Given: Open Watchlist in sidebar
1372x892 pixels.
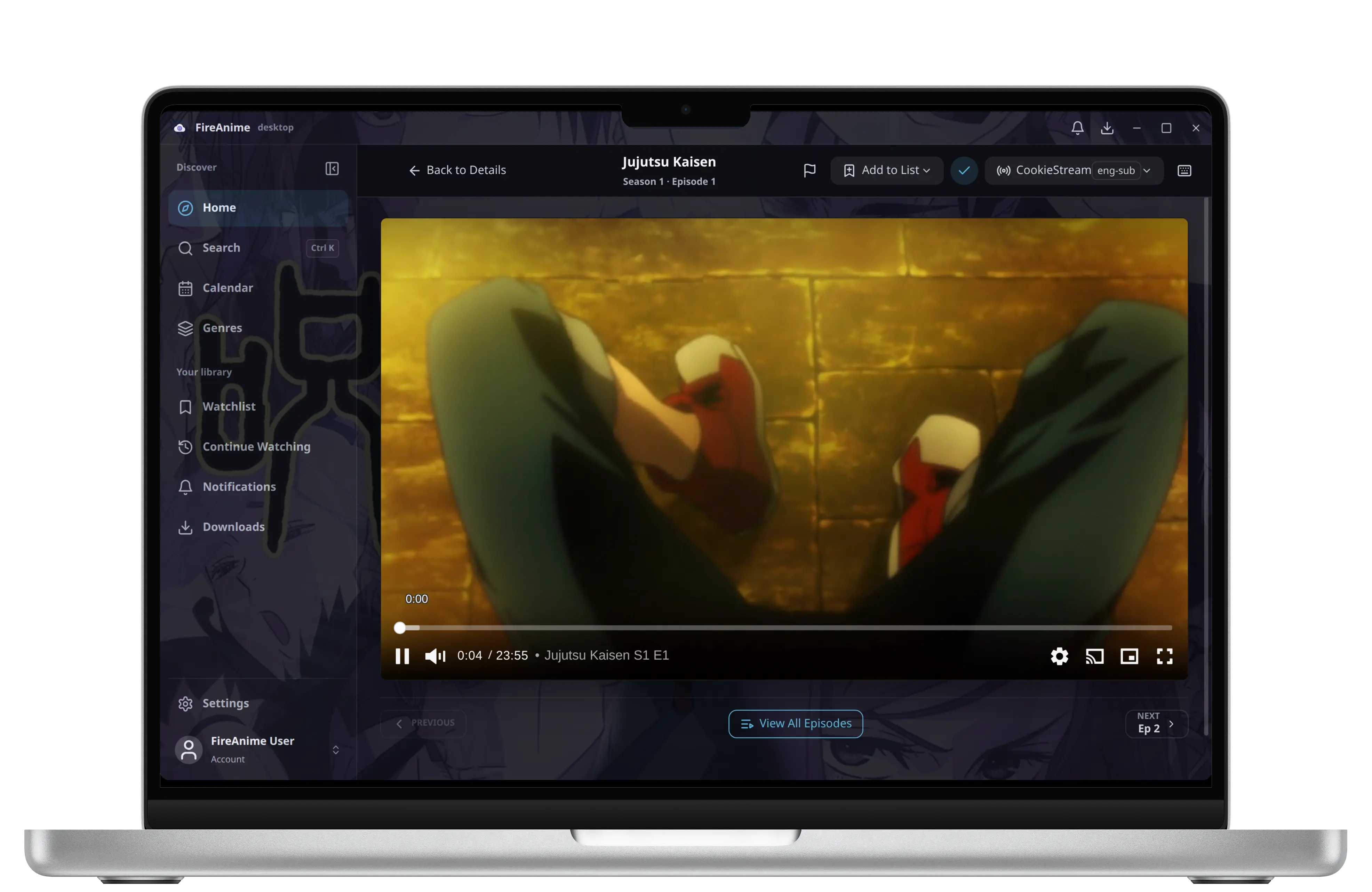Looking at the screenshot, I should tap(258, 406).
